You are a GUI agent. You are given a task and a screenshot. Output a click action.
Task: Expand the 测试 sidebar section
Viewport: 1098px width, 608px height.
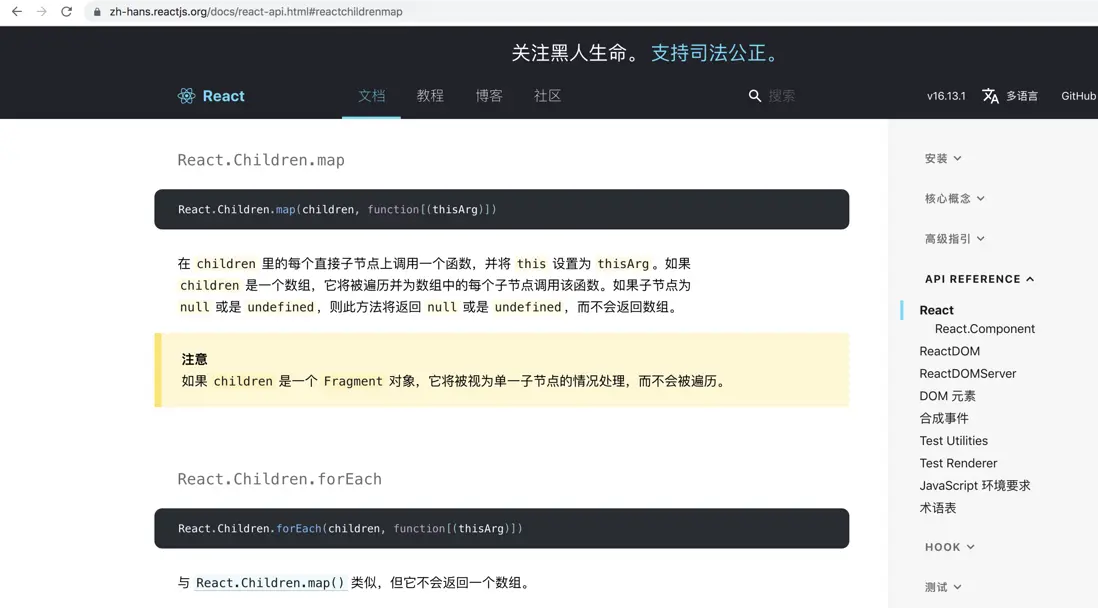943,587
